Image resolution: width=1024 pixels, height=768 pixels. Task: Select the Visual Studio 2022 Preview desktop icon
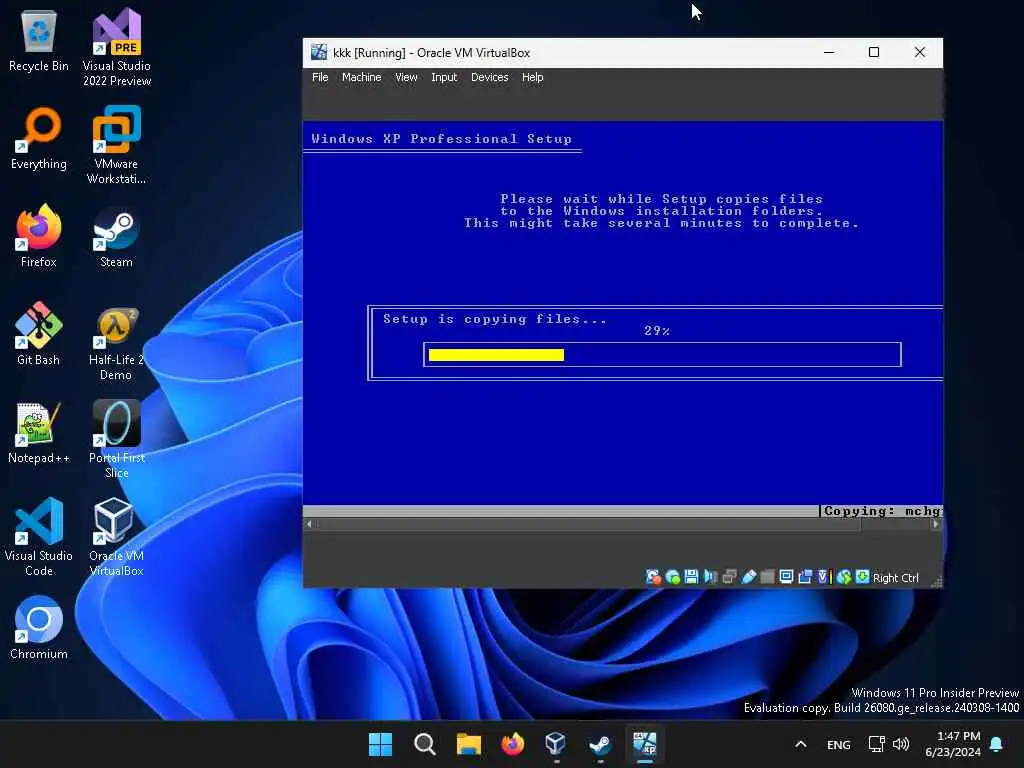(116, 48)
